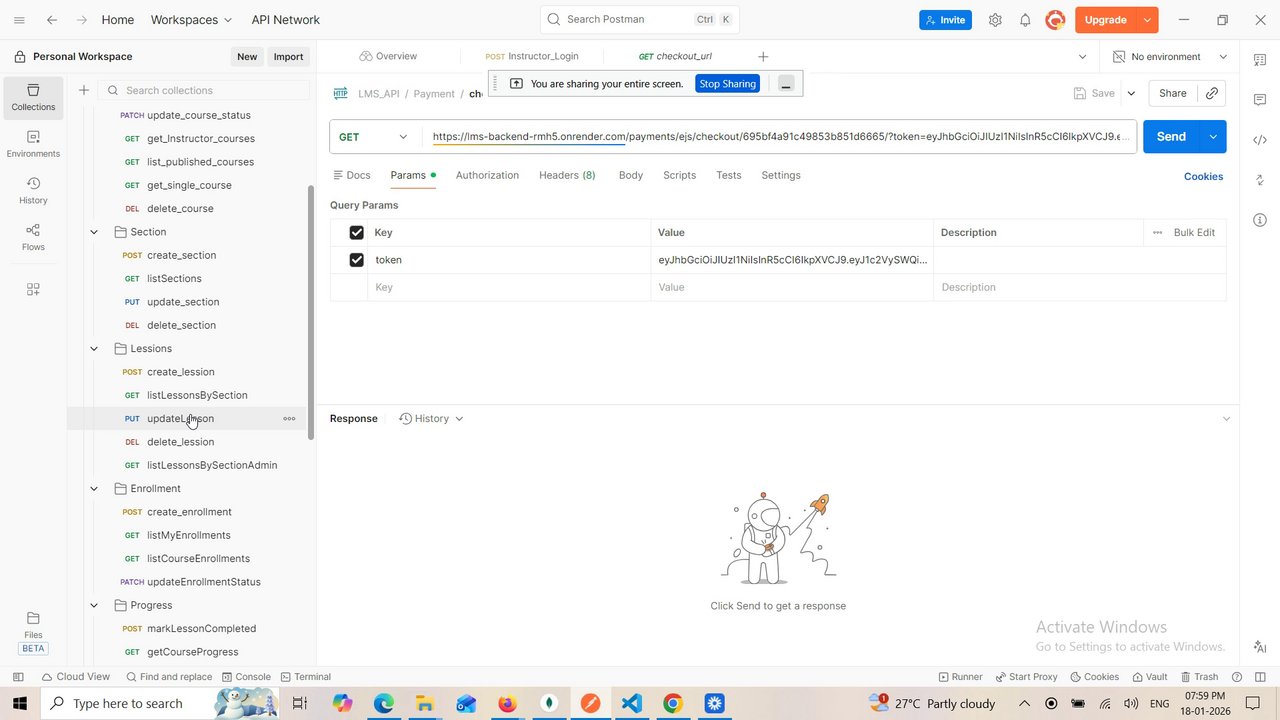Click the request URL field

click(x=780, y=137)
